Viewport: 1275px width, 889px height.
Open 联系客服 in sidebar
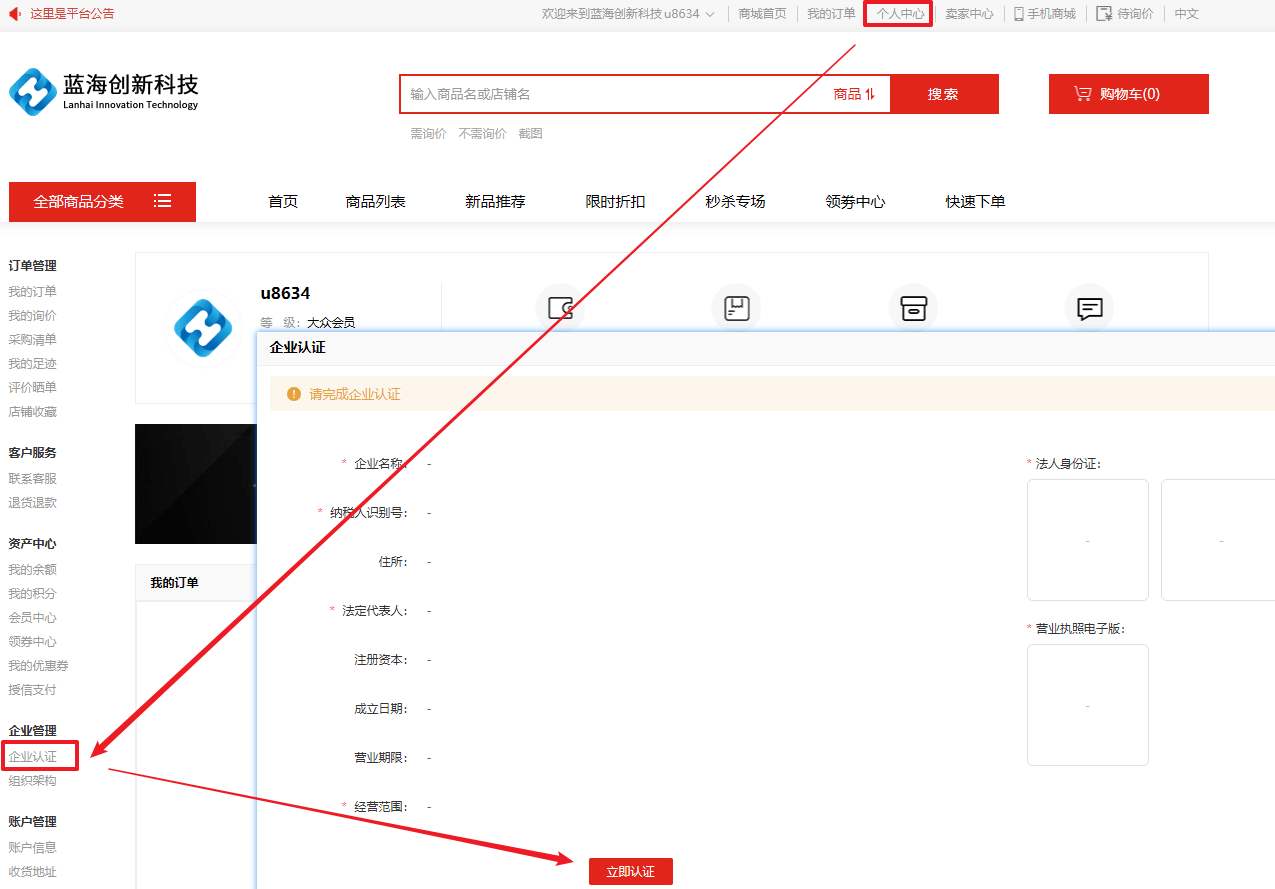click(33, 479)
